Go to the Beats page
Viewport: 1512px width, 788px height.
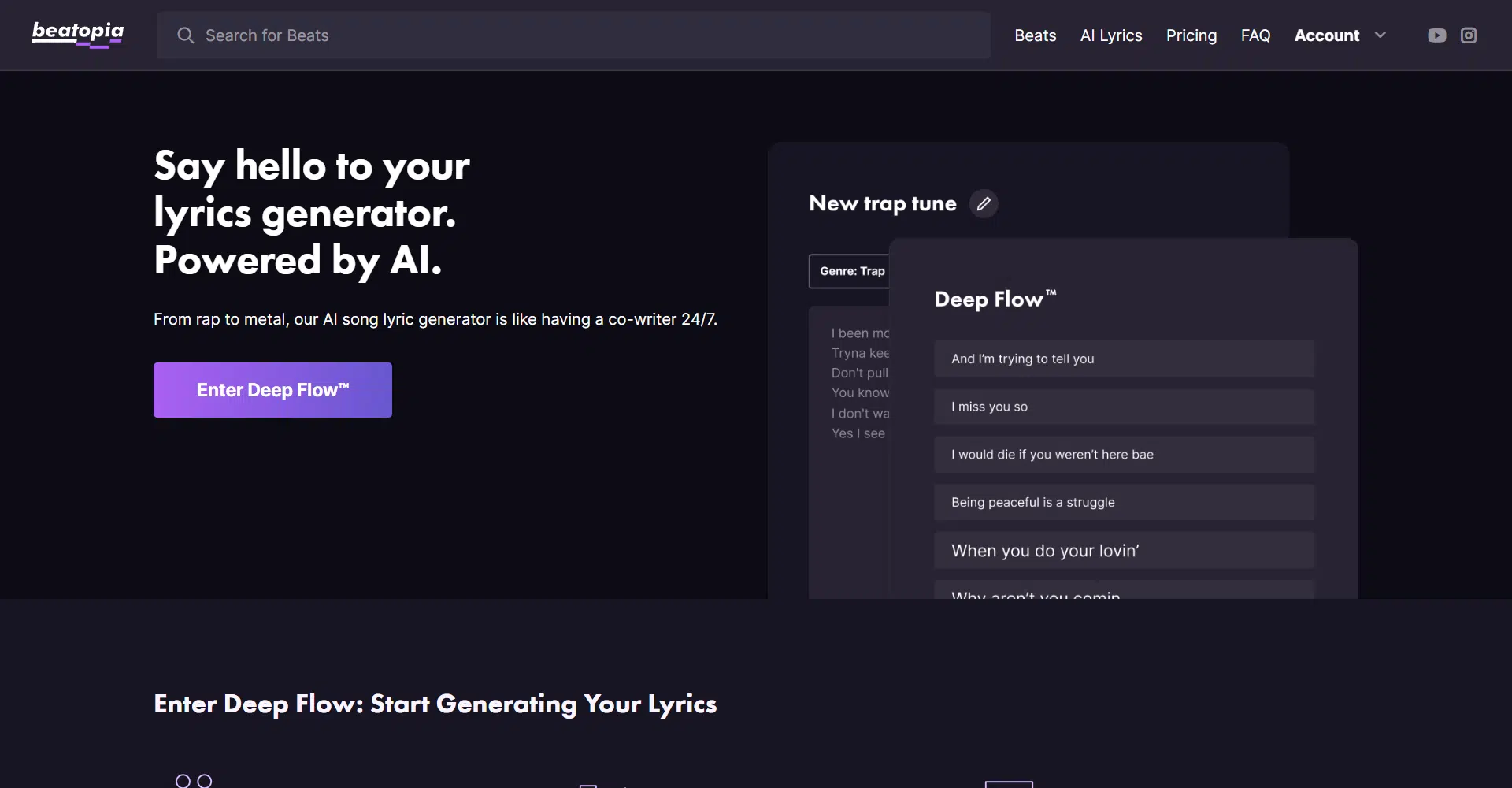pyautogui.click(x=1035, y=35)
